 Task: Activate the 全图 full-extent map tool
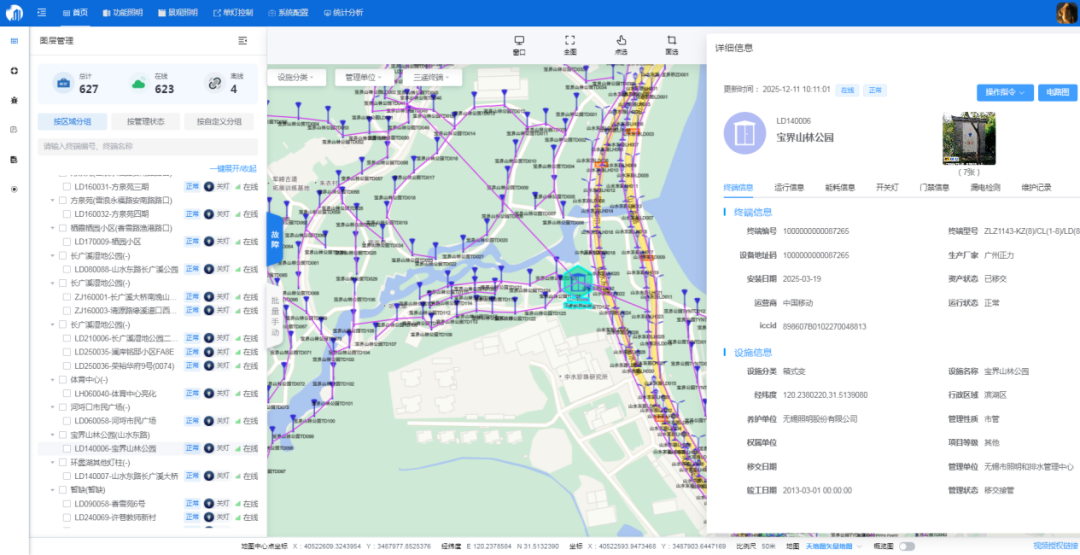(570, 44)
